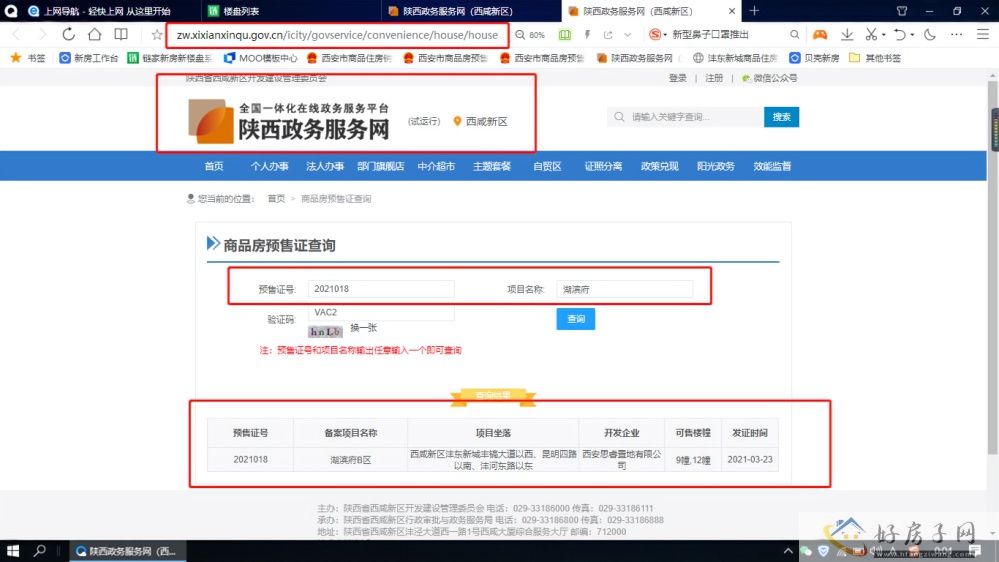The image size is (999, 562).
Task: Open the 微信公众号 link
Action: 770,78
